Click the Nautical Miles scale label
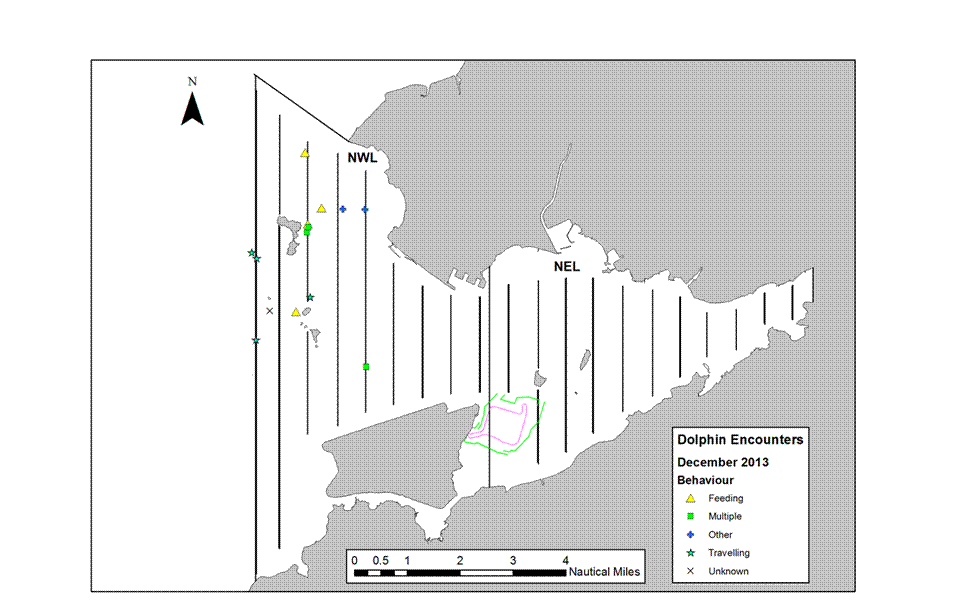 coord(604,572)
